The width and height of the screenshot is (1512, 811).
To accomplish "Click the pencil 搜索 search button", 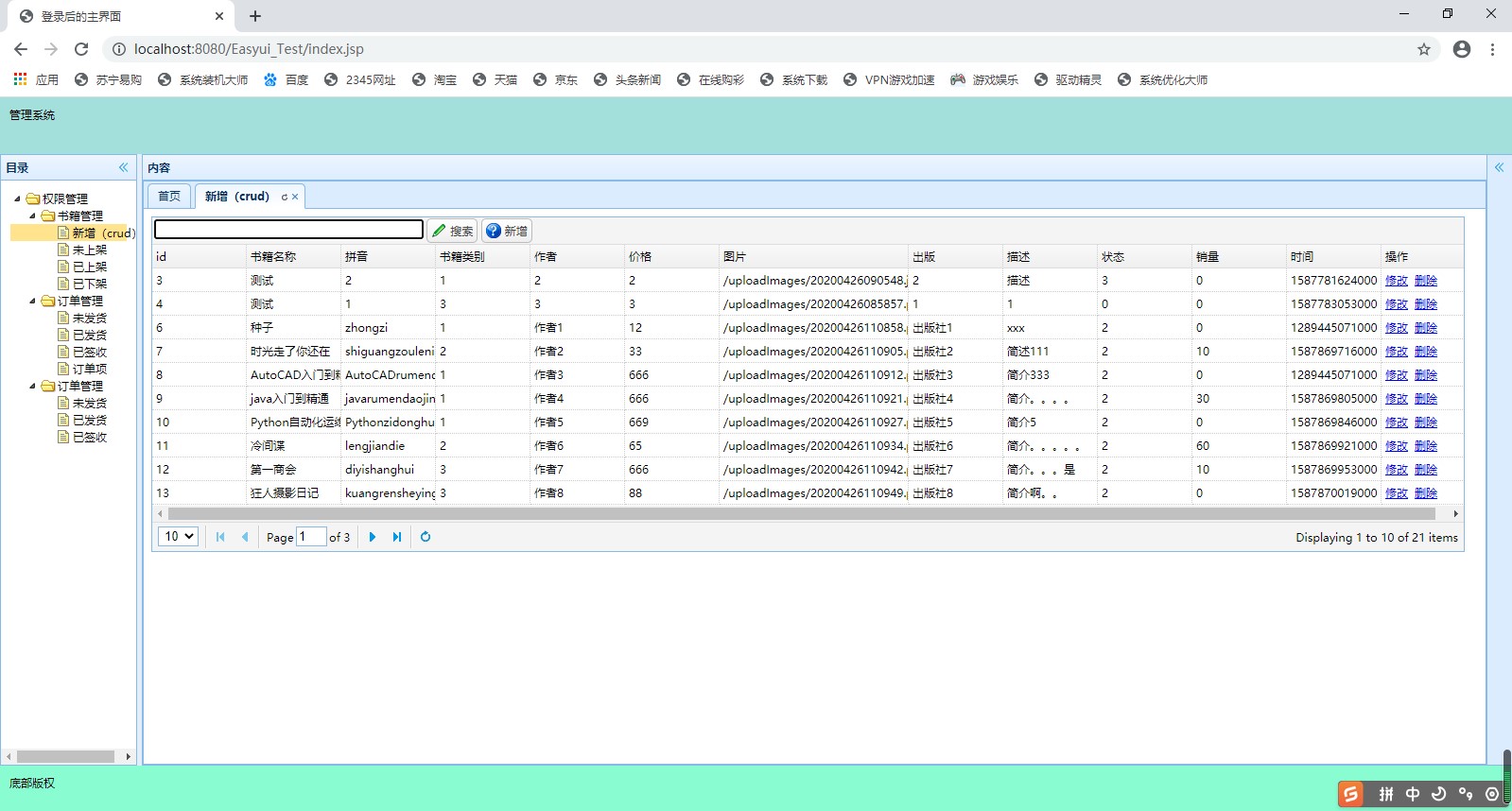I will pyautogui.click(x=452, y=231).
